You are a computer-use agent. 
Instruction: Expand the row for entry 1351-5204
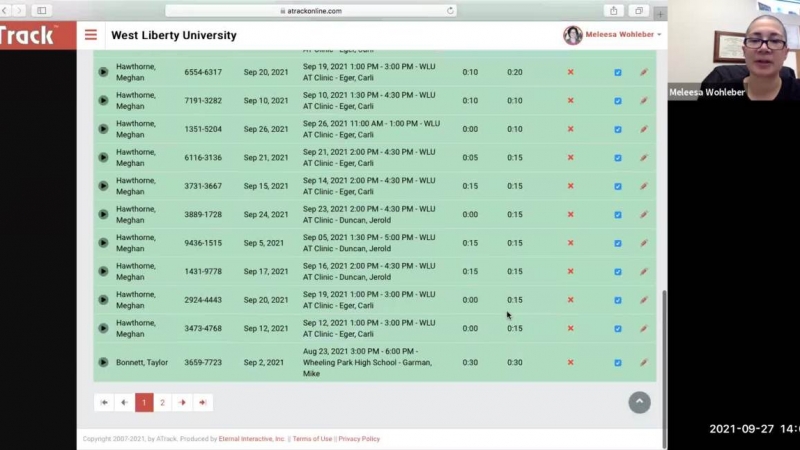click(103, 129)
